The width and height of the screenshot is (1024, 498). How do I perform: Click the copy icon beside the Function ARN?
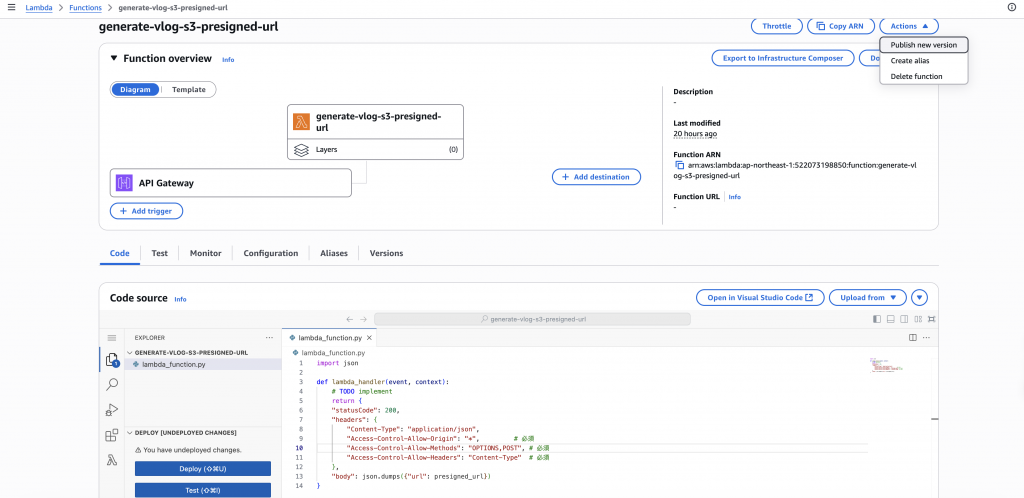(x=679, y=165)
